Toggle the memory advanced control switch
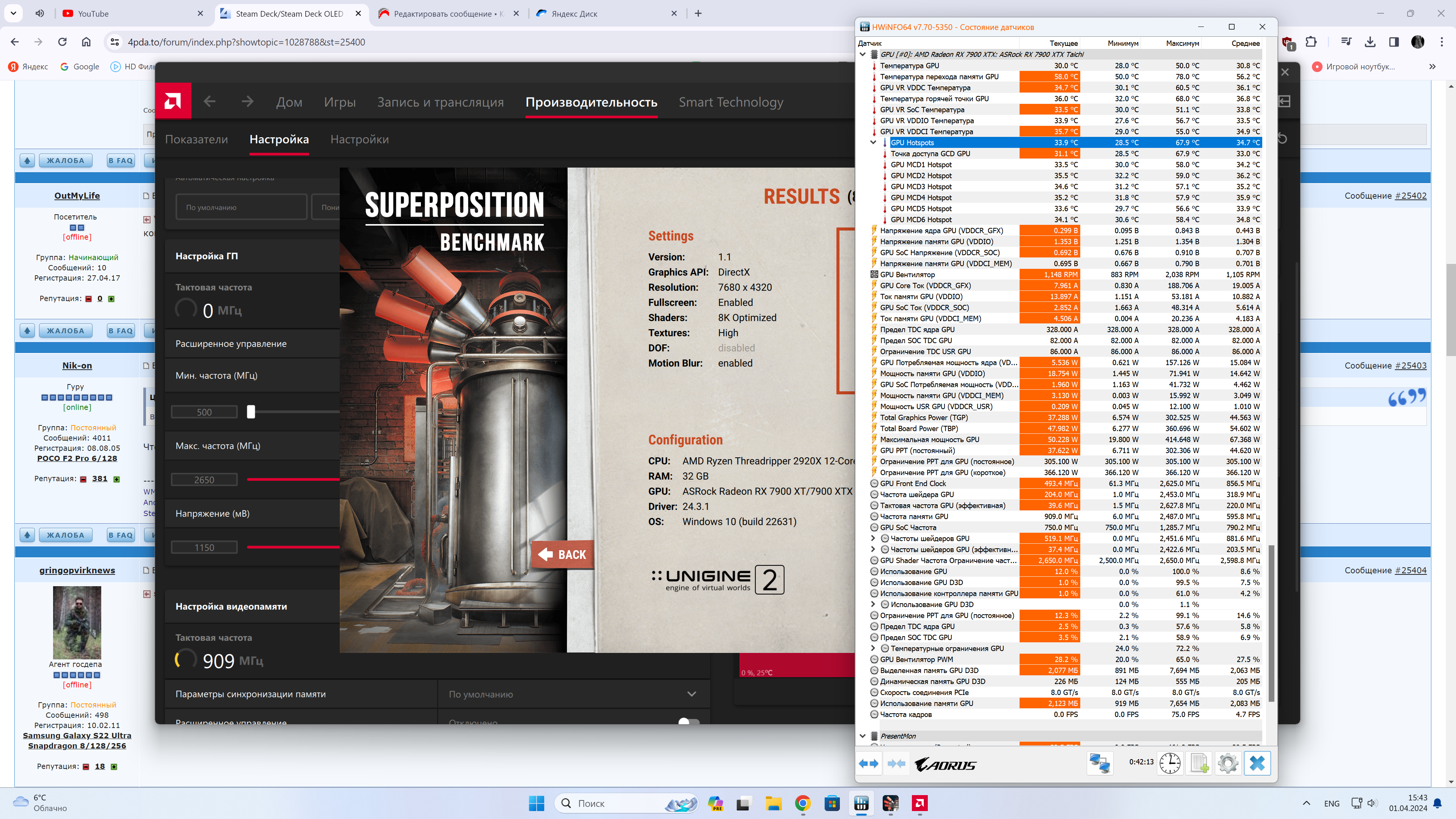This screenshot has height=819, width=1456. [689, 722]
